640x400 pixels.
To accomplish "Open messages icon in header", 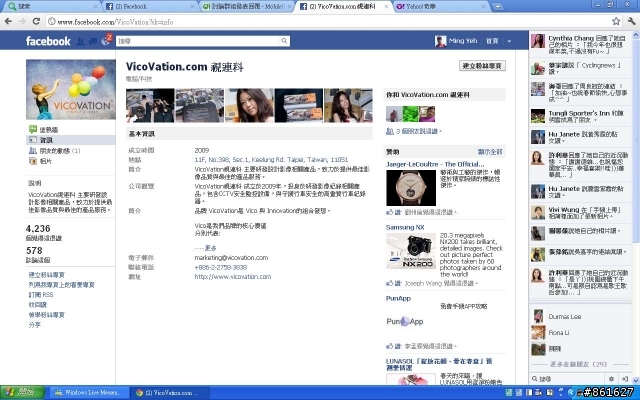I will (93, 41).
